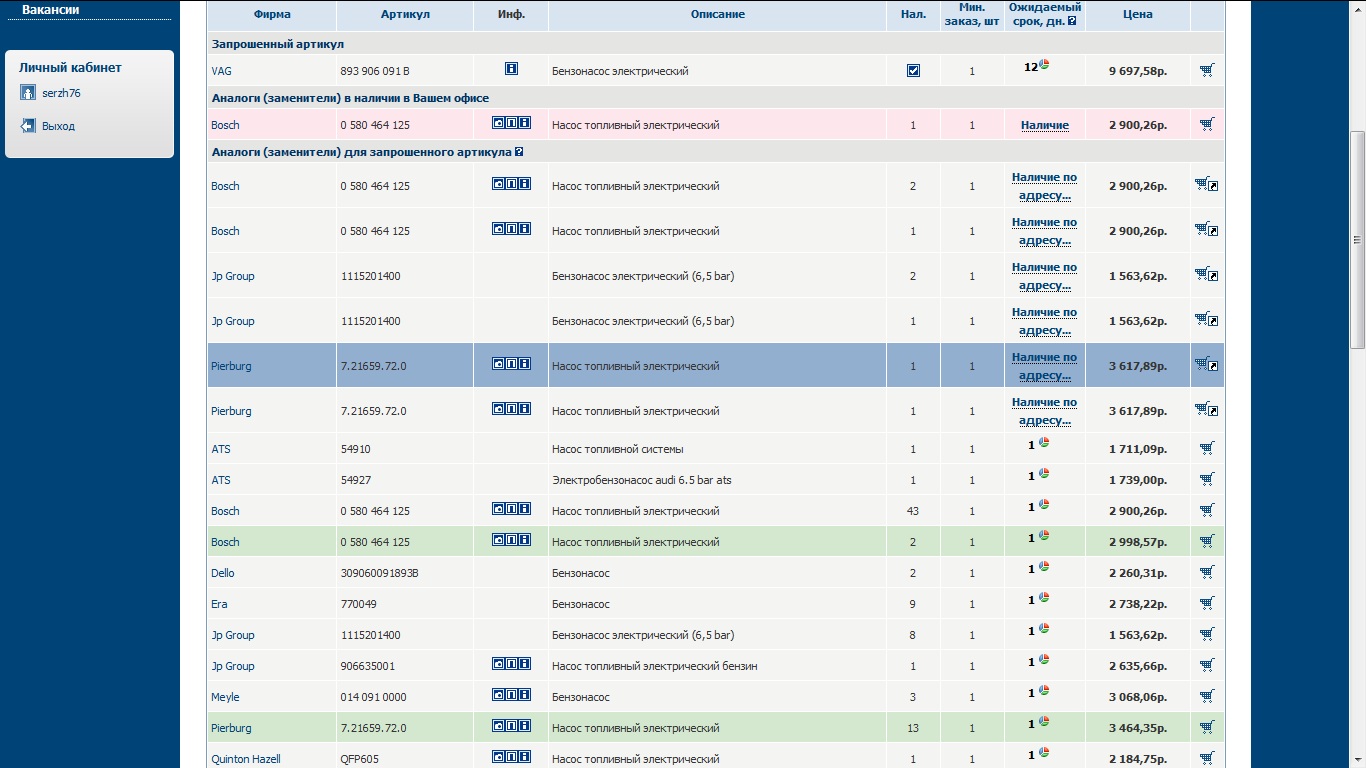The width and height of the screenshot is (1366, 768).
Task: Click help icon beside expected delivery header
Action: point(1072,21)
